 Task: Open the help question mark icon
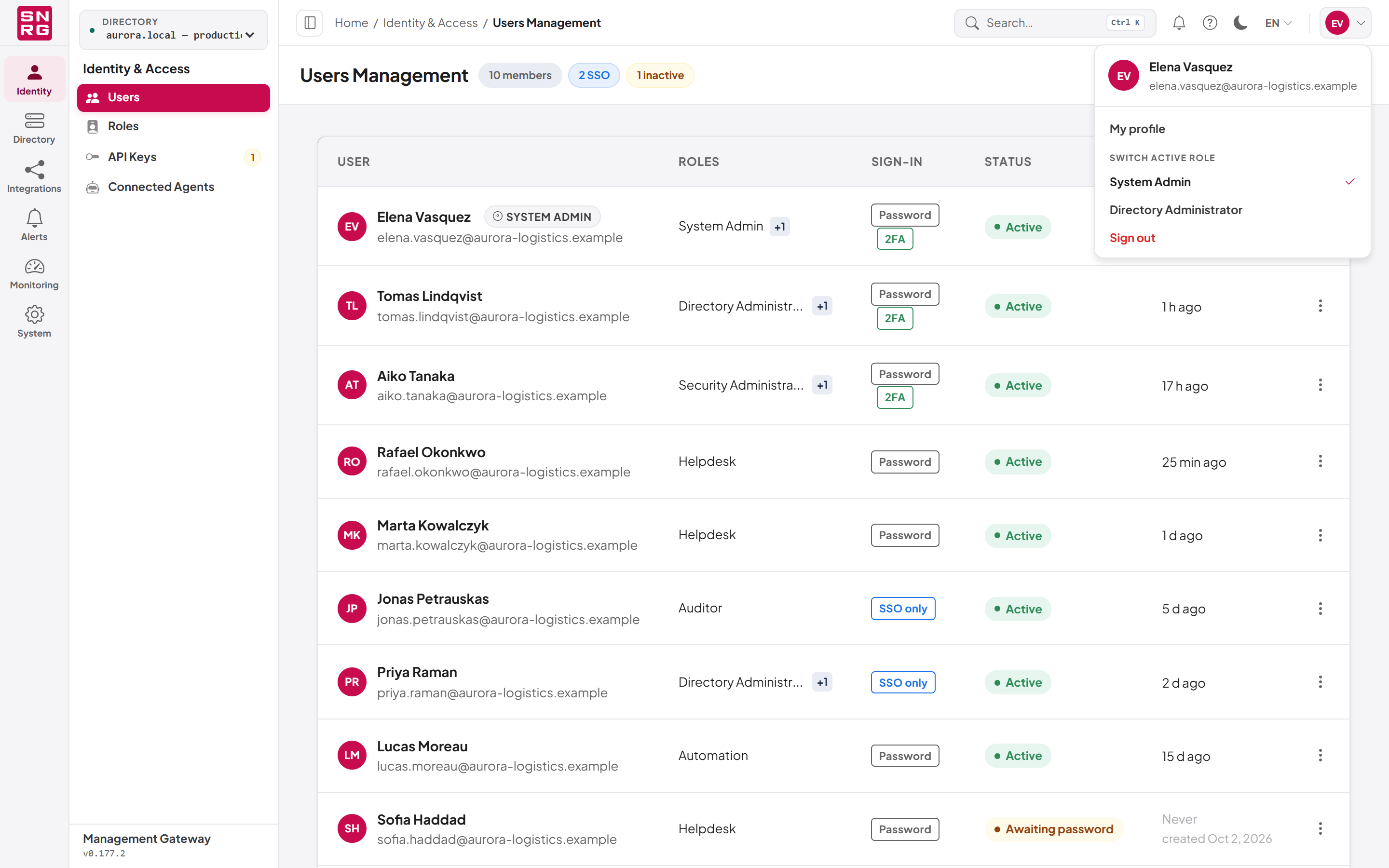[x=1210, y=23]
